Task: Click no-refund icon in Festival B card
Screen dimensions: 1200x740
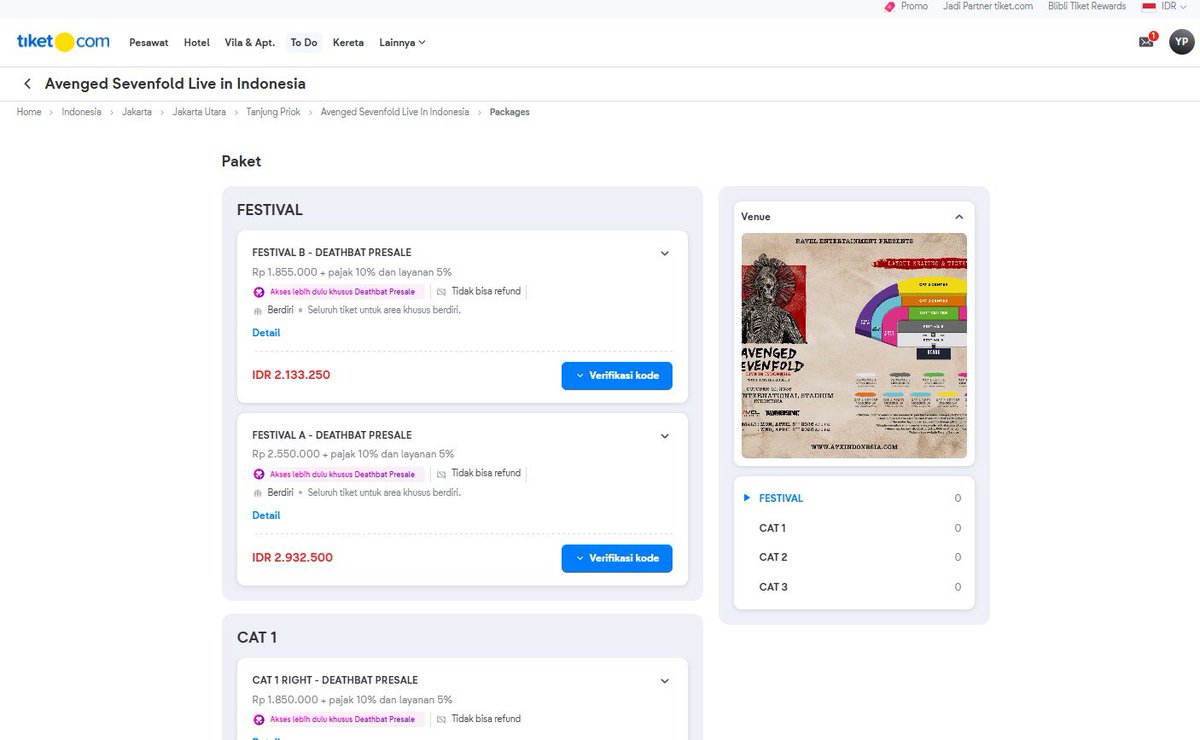Action: 441,292
